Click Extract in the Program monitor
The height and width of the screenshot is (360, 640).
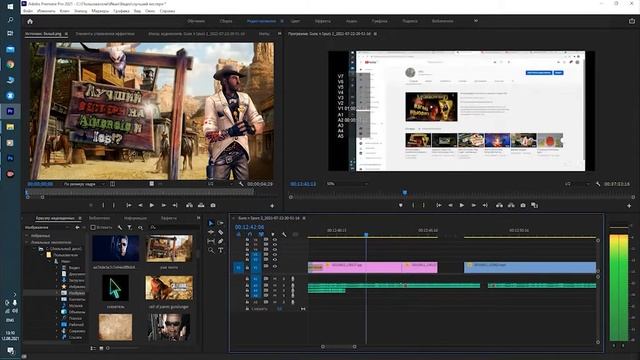click(x=511, y=205)
